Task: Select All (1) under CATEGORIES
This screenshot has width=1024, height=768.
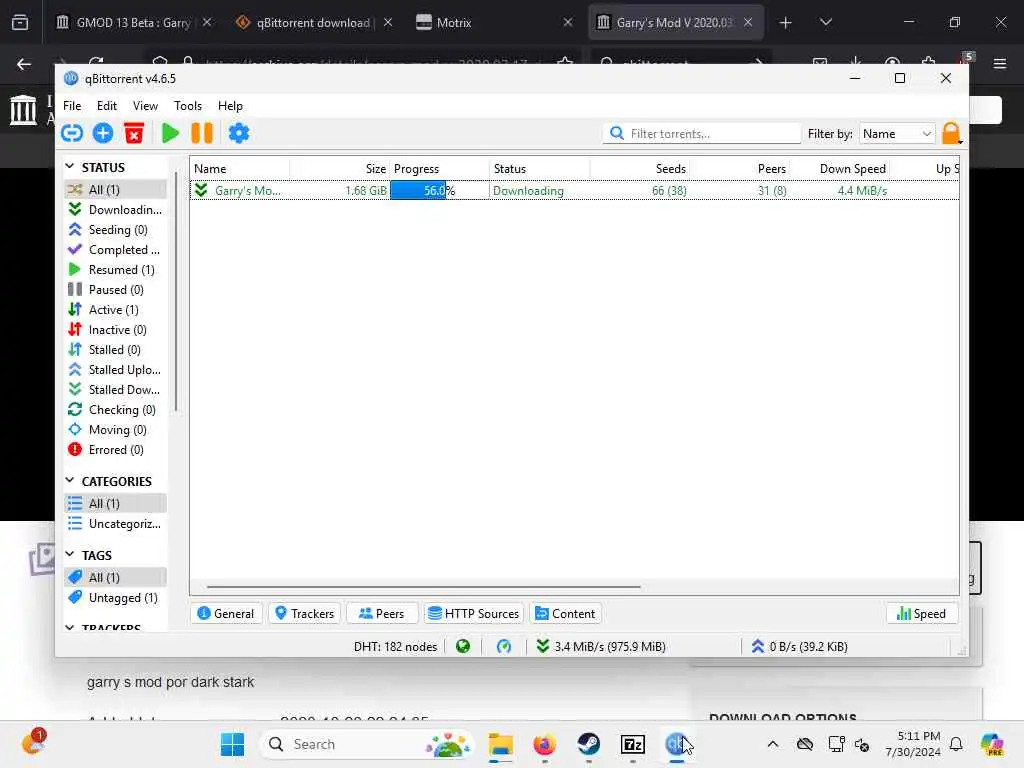Action: tap(115, 504)
